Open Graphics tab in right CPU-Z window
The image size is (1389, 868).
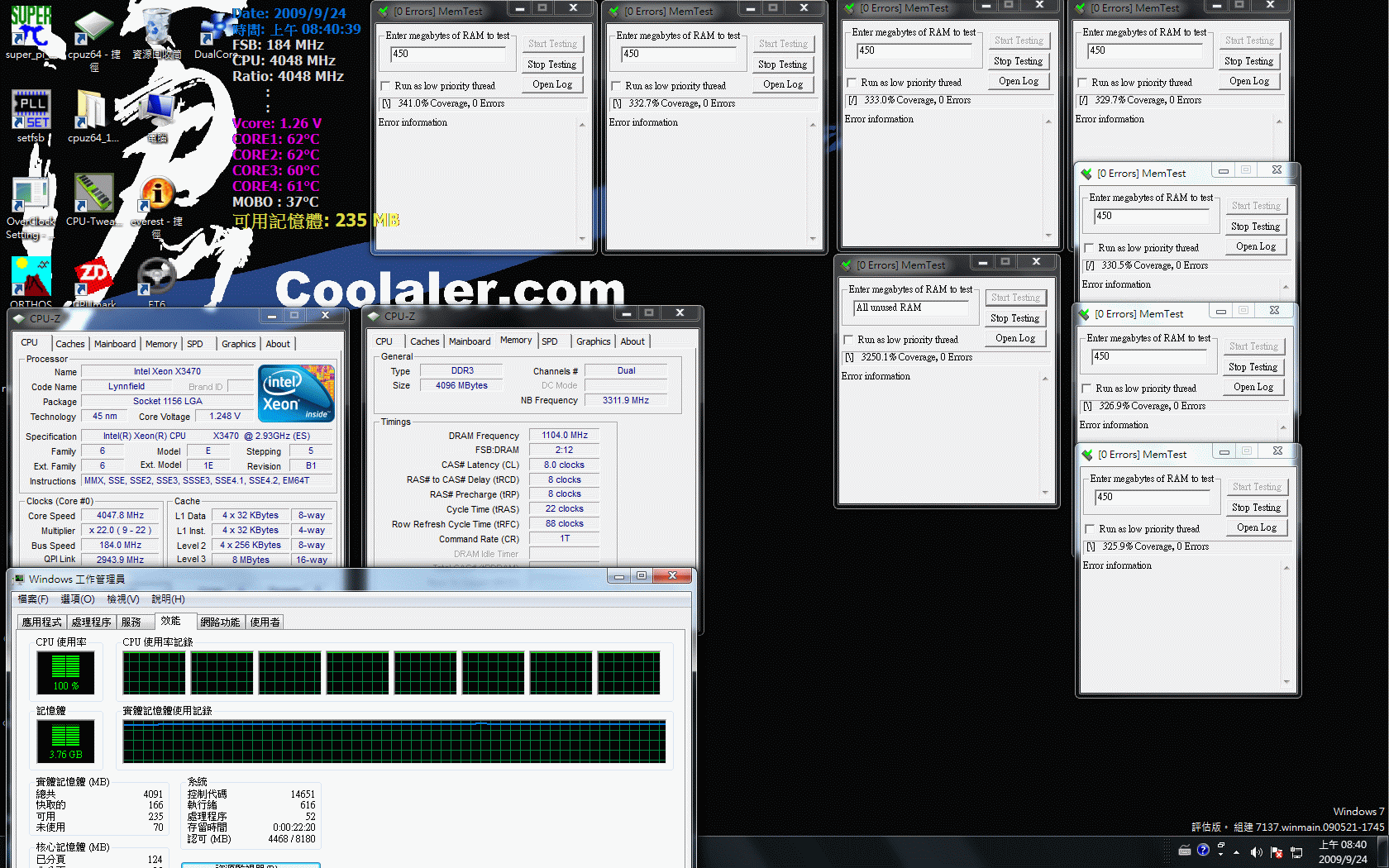point(593,341)
